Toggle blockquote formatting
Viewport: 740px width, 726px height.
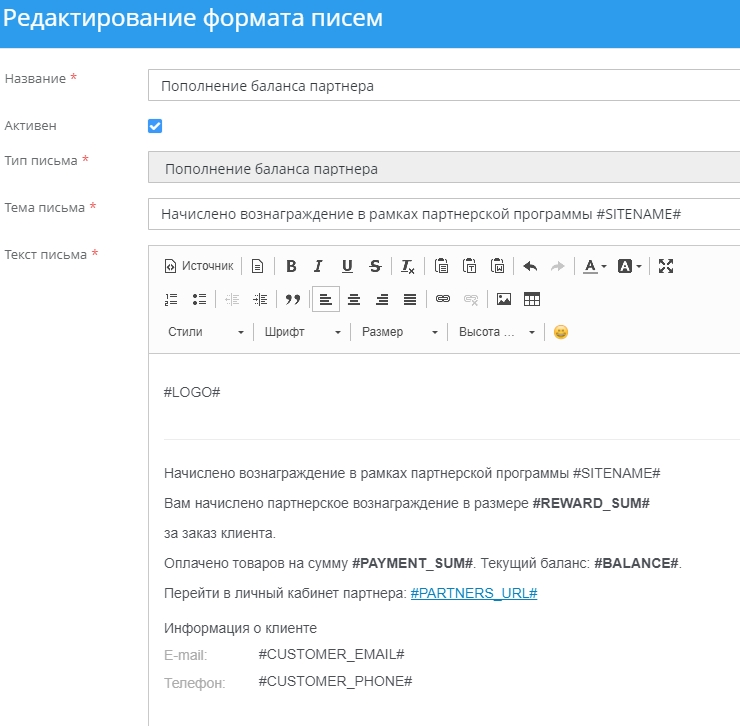pyautogui.click(x=293, y=299)
